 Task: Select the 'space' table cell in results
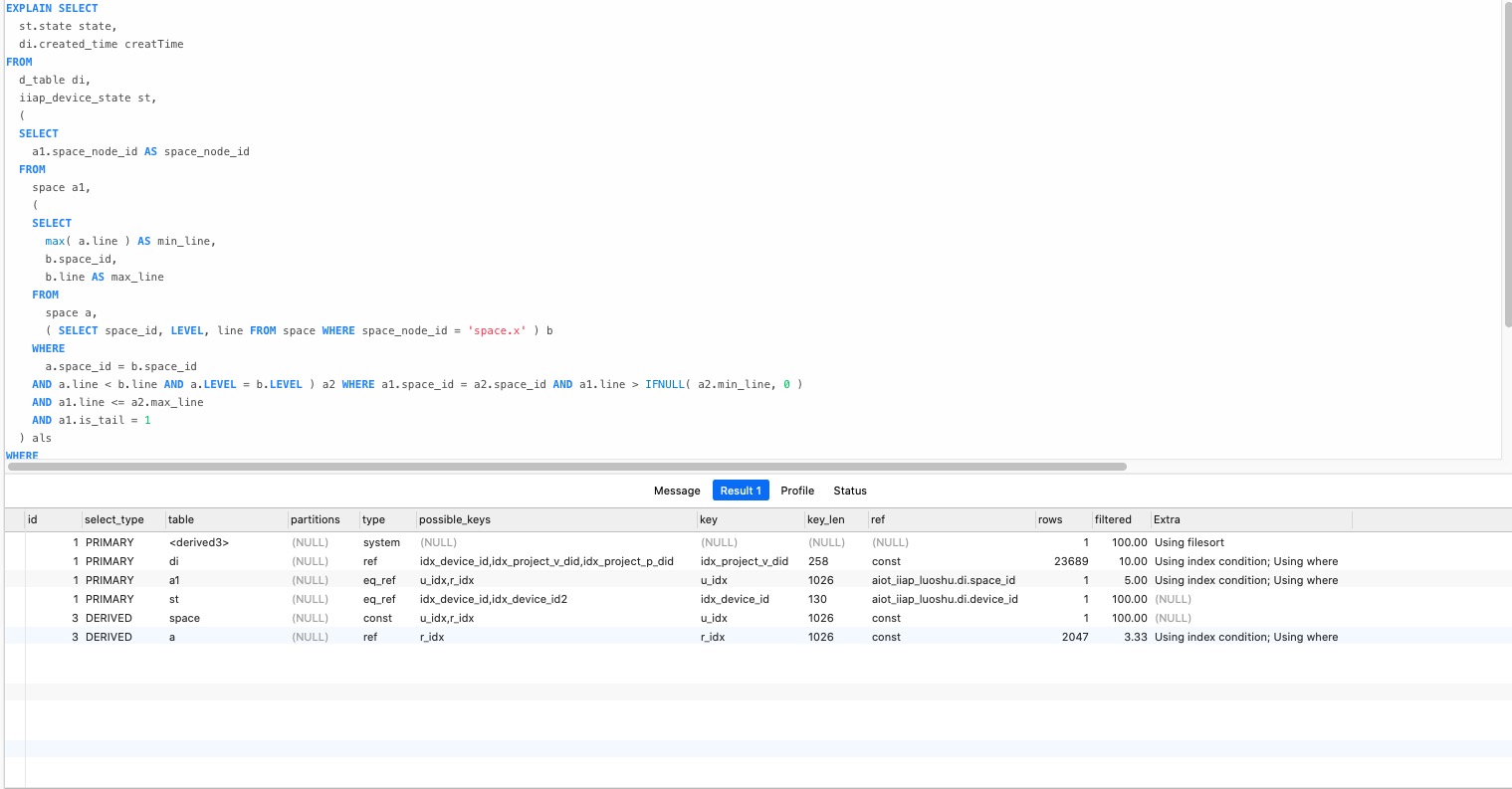click(x=184, y=618)
